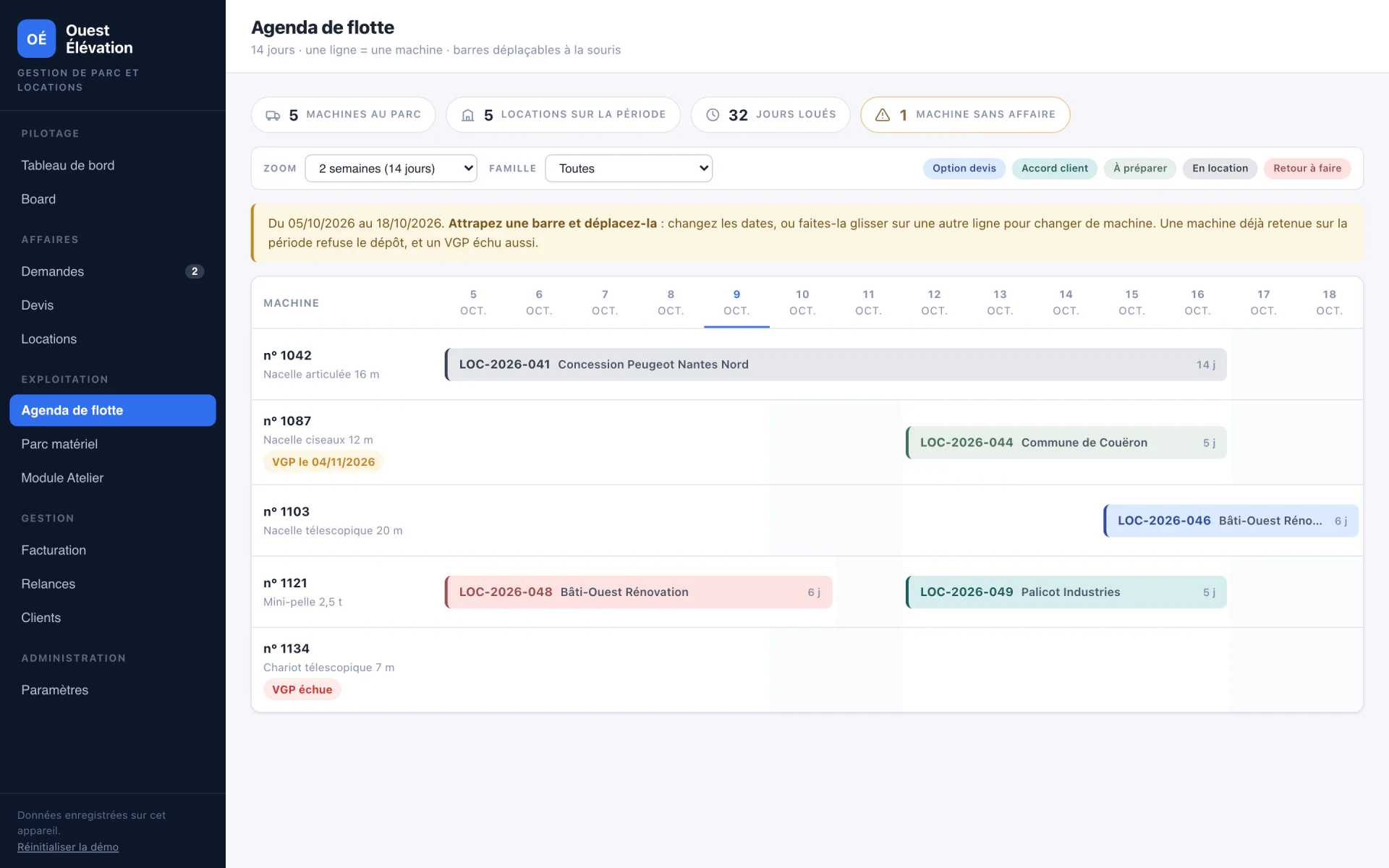
Task: Click the Option devis legend chip
Action: [x=964, y=169]
